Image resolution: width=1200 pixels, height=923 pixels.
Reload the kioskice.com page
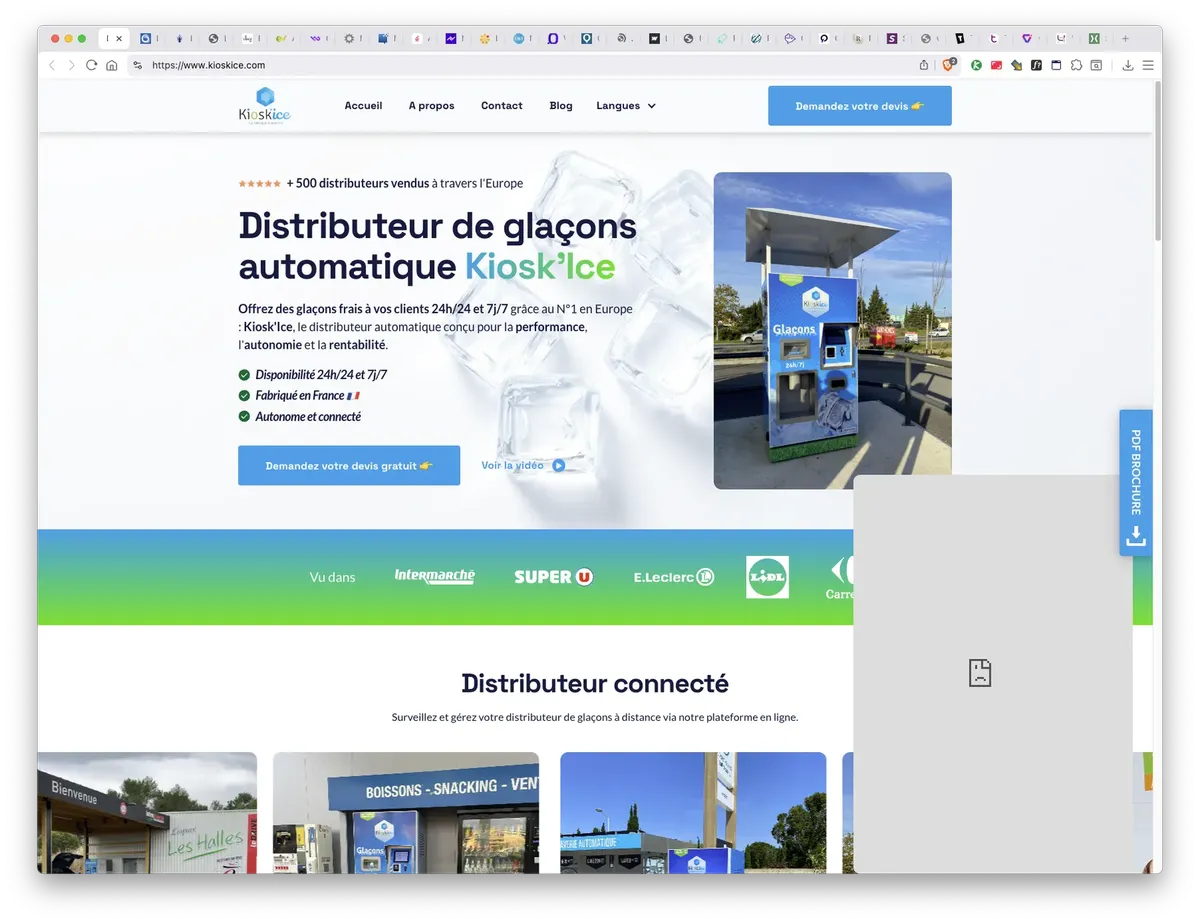pos(91,65)
